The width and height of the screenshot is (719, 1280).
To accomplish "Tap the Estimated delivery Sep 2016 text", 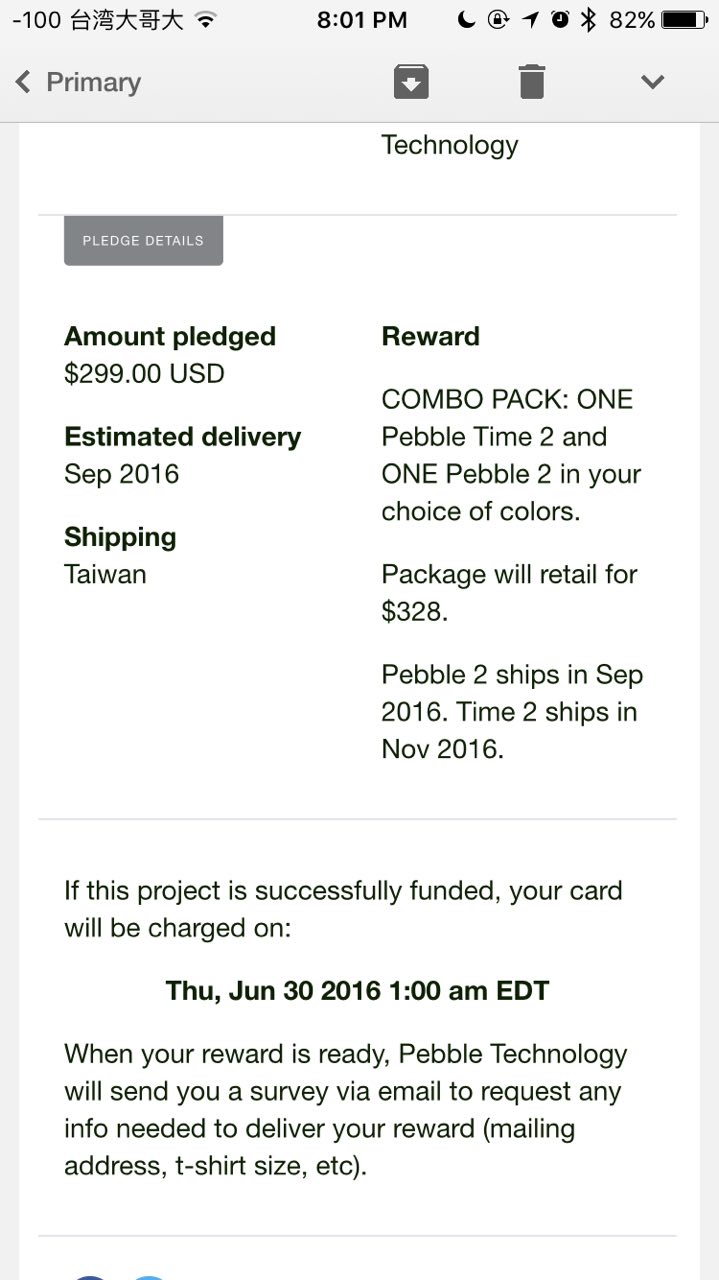I will (x=121, y=474).
